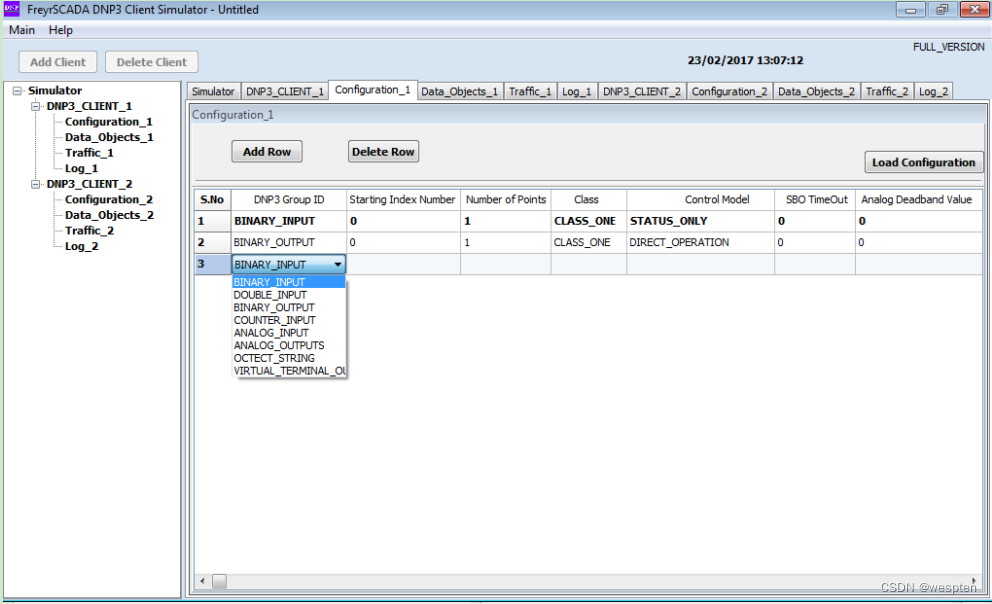Choose ANALOG_OUTPUTS from the dropdown list

(x=288, y=345)
